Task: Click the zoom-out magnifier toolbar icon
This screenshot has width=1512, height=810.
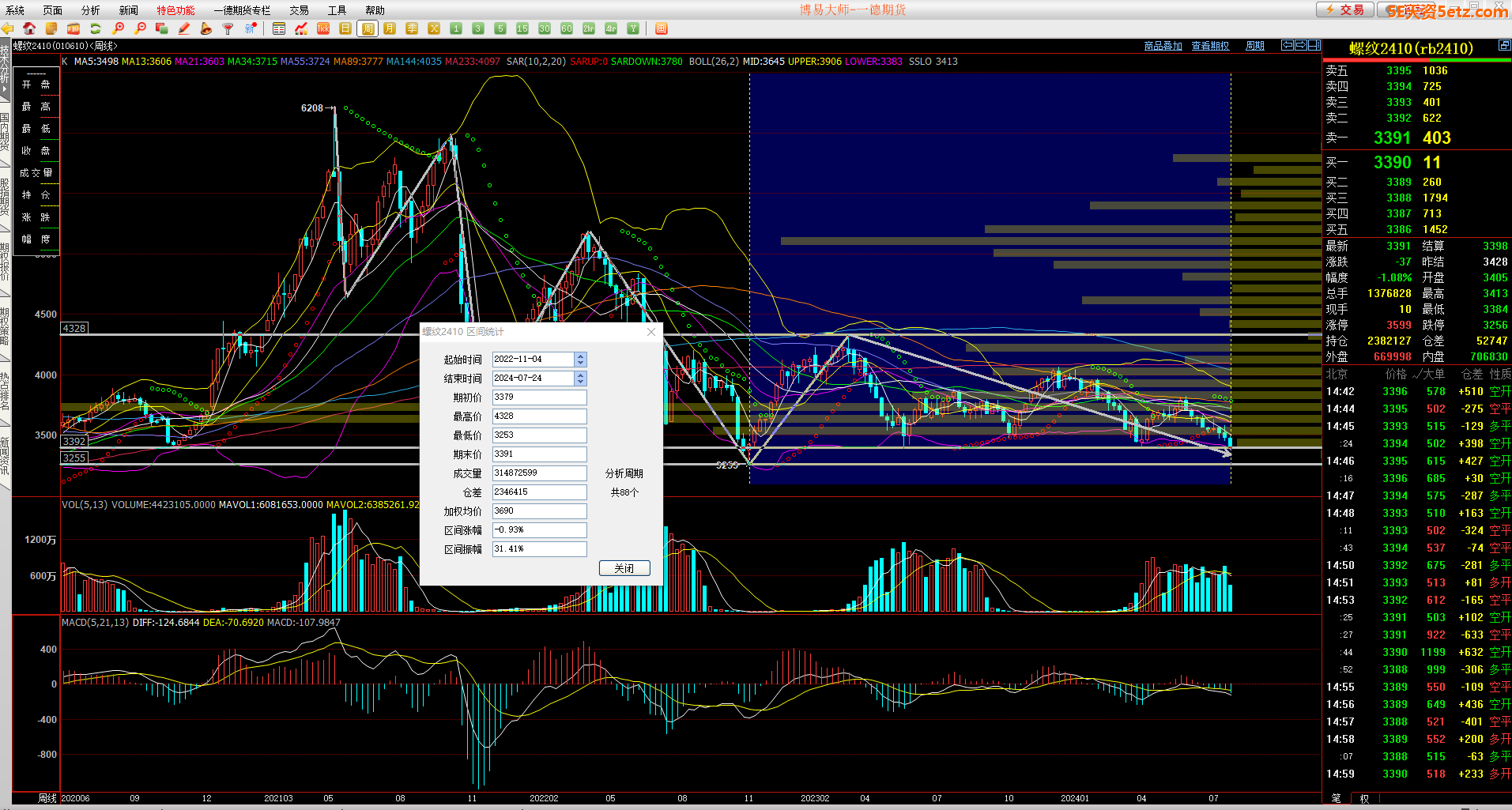Action: (140, 28)
